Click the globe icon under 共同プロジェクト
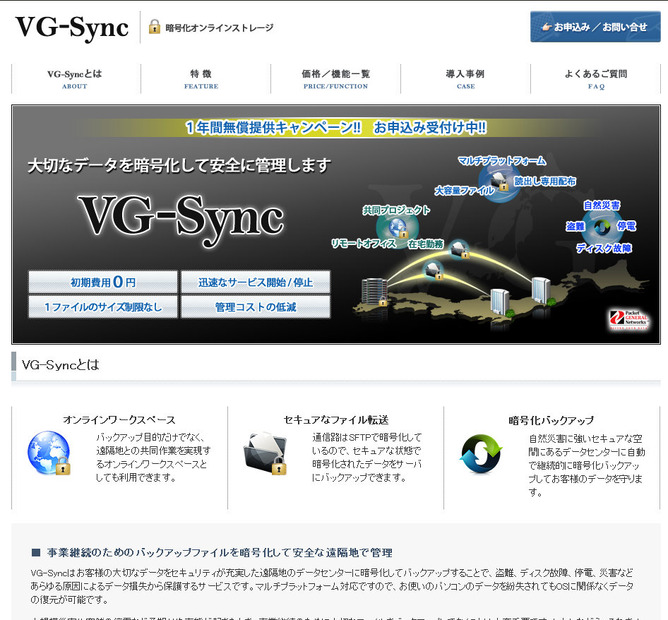The height and width of the screenshot is (620, 668). click(398, 228)
